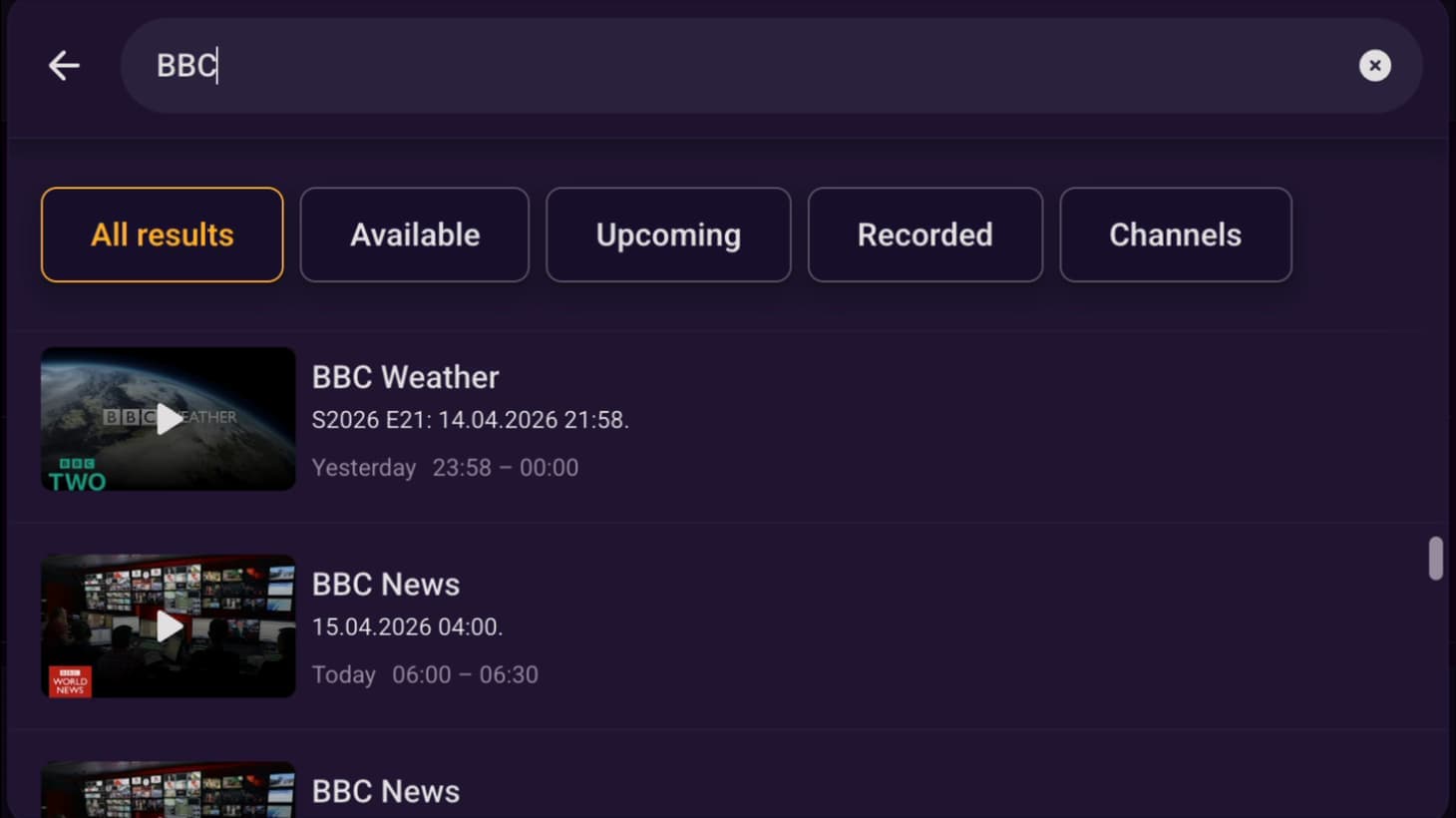
Task: Select the All results filter
Action: click(x=163, y=234)
